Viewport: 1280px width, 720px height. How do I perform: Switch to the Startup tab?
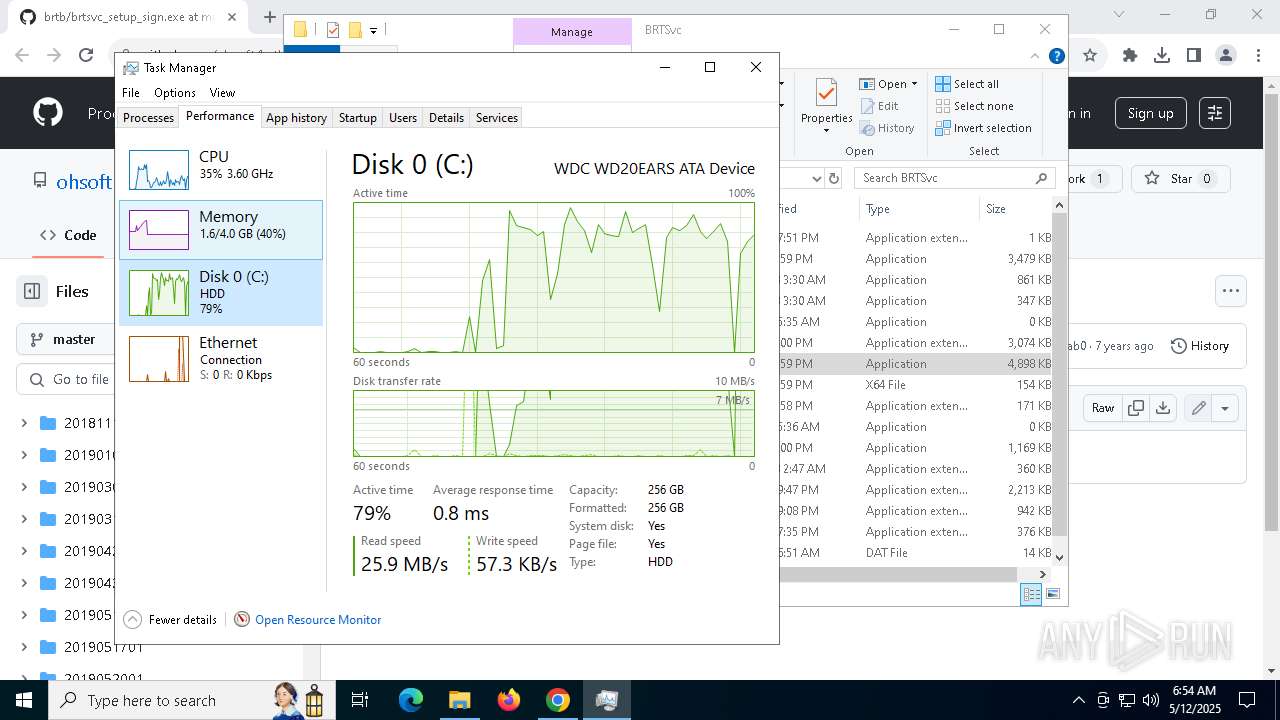357,118
